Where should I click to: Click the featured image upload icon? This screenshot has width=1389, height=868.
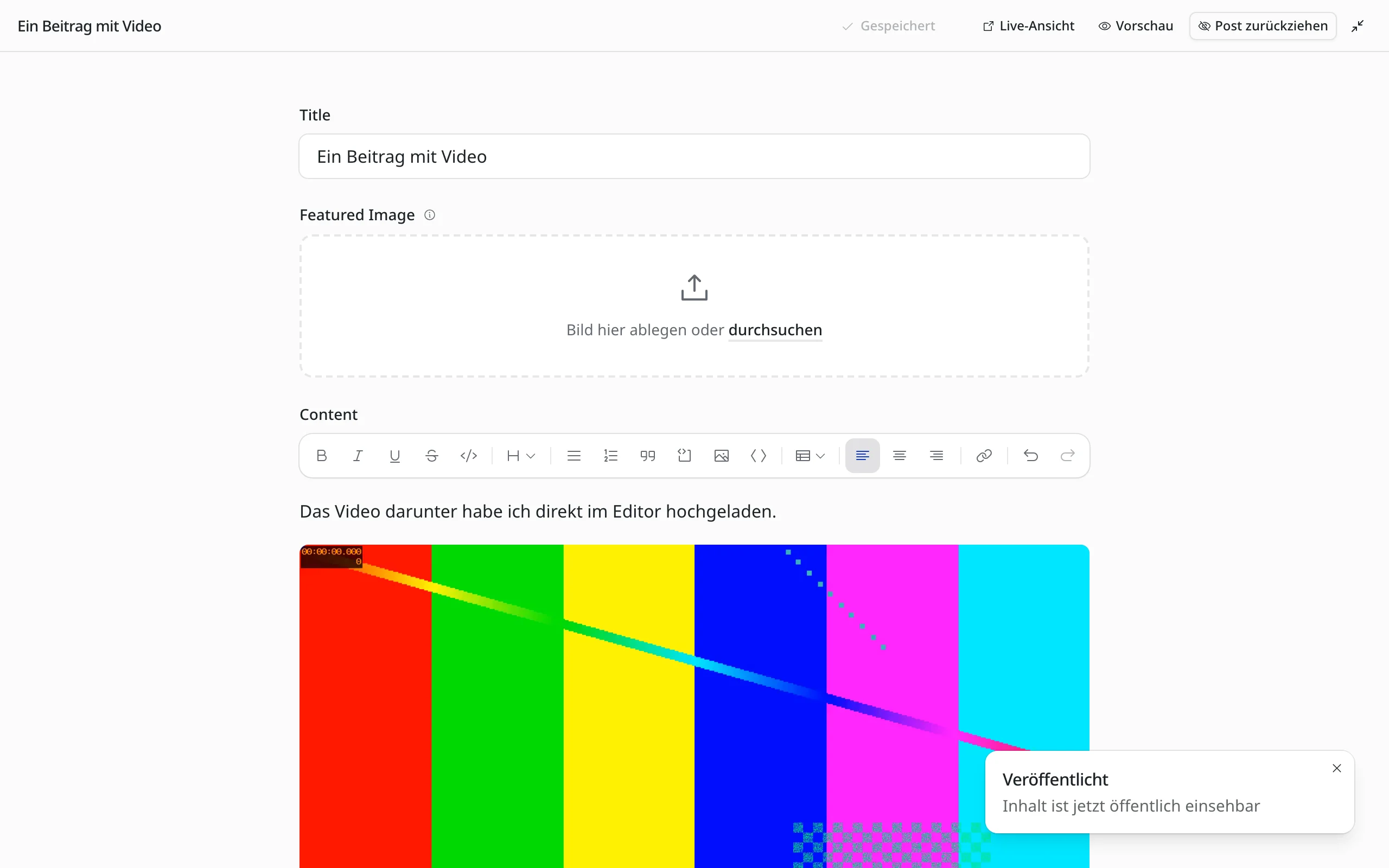click(x=694, y=288)
